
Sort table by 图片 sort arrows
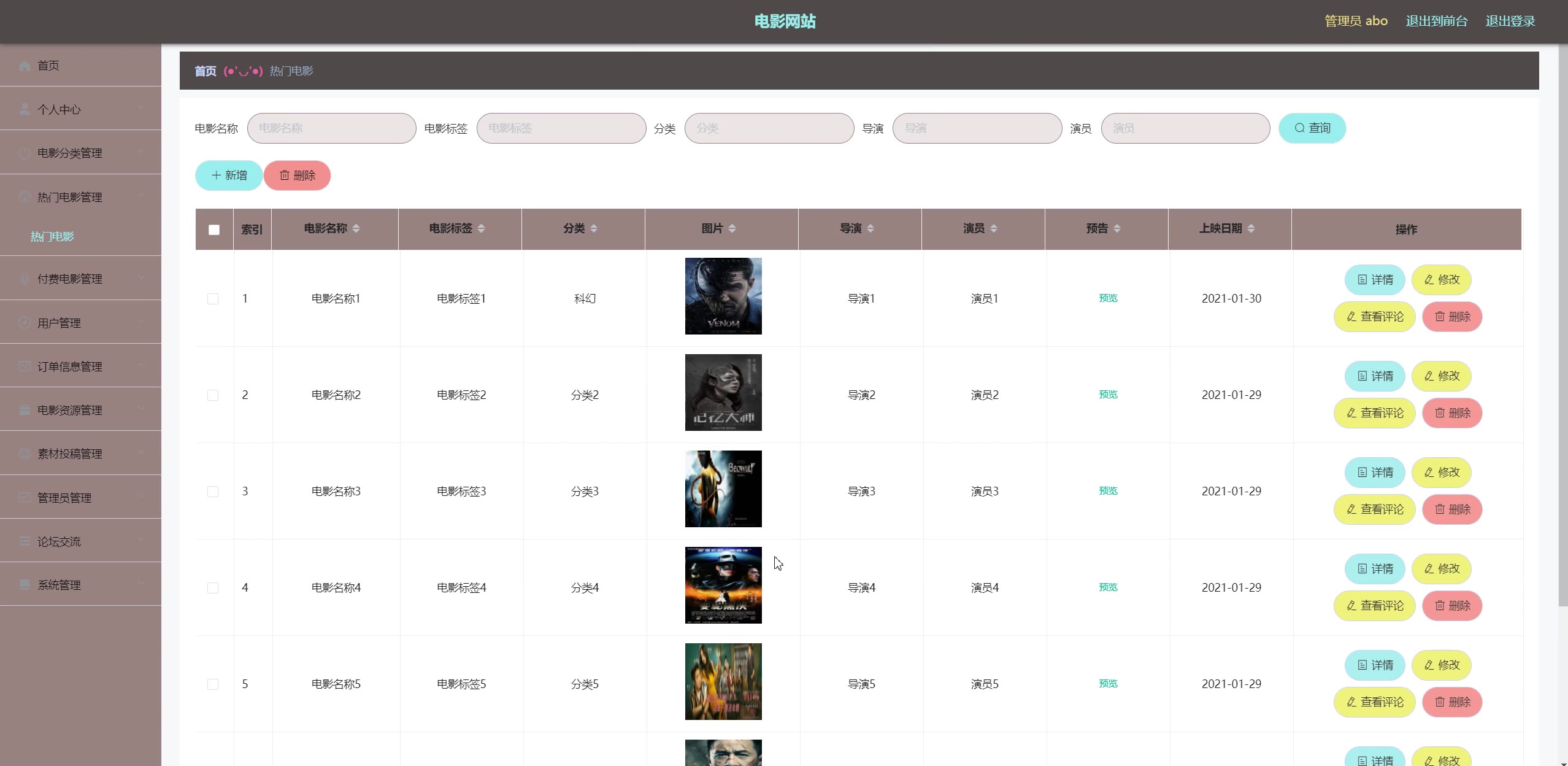pyautogui.click(x=732, y=228)
